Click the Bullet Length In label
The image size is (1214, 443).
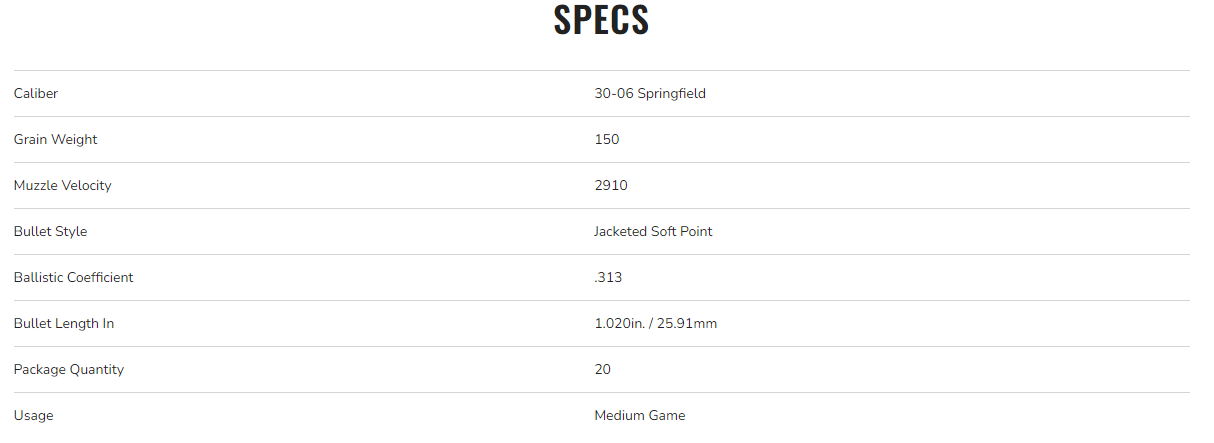point(64,323)
